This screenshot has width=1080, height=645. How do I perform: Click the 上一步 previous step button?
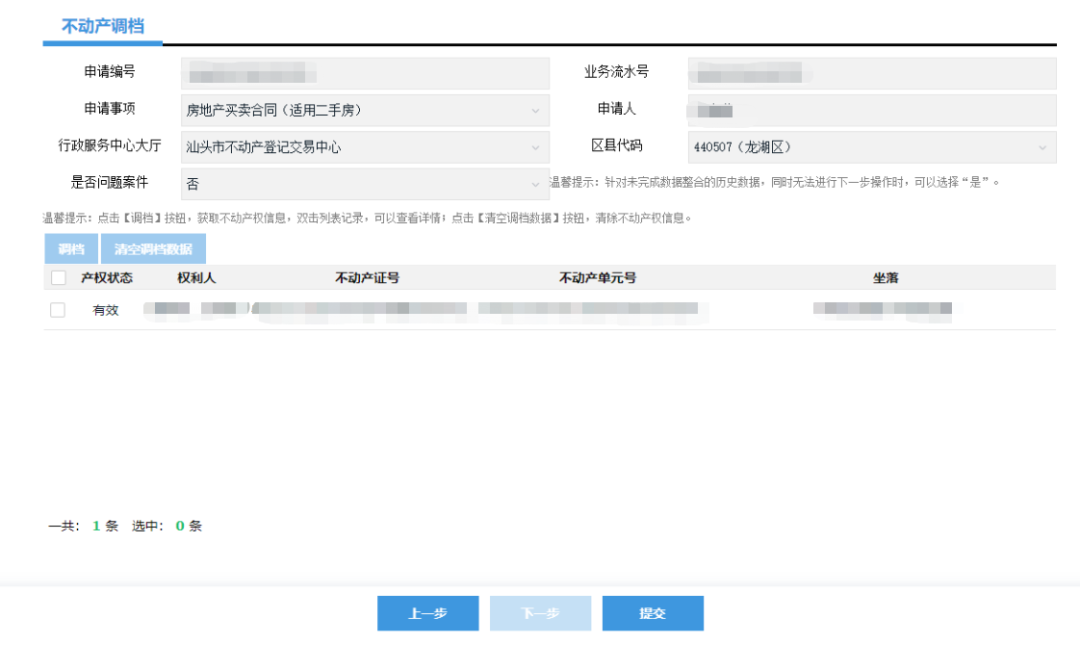click(428, 613)
